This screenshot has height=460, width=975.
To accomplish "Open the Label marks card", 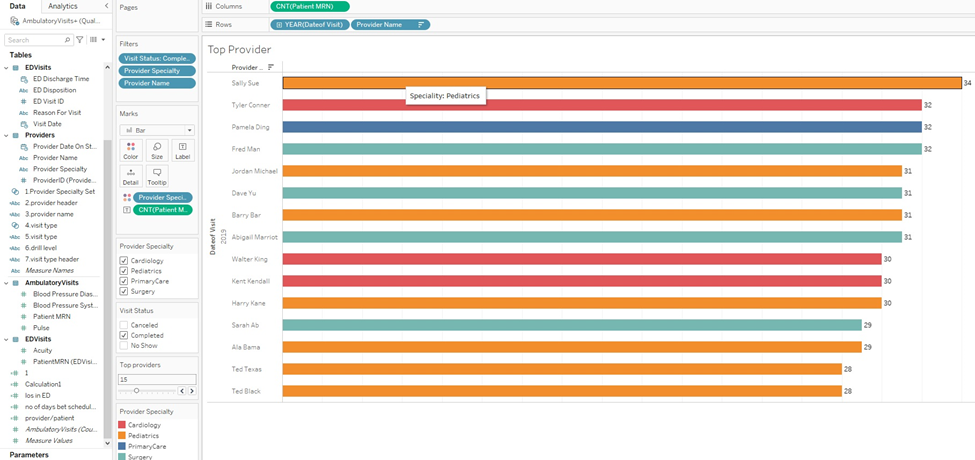I will click(x=182, y=150).
